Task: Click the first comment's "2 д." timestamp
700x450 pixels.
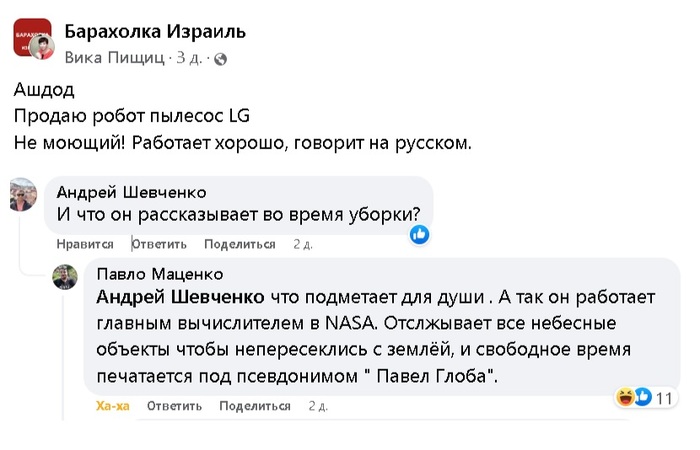Action: click(303, 244)
